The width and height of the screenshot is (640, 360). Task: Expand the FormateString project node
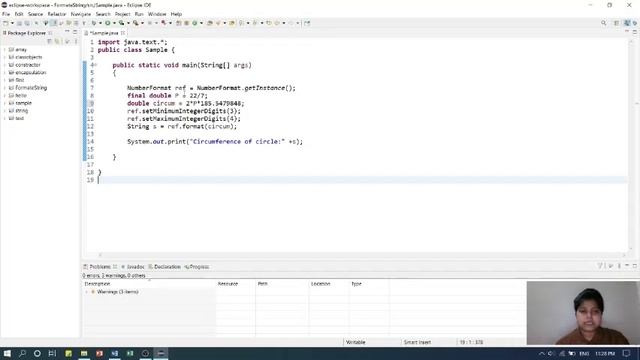point(4,88)
